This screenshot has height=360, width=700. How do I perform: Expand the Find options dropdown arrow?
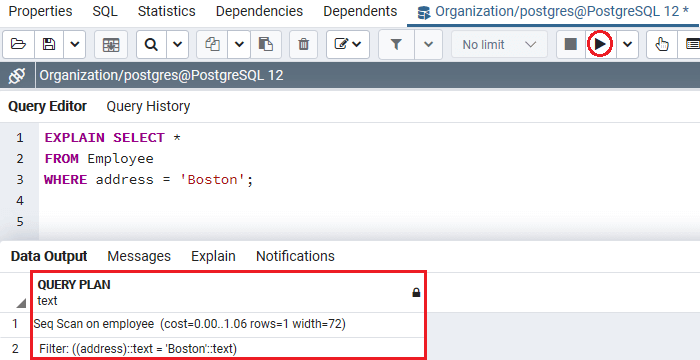(178, 44)
